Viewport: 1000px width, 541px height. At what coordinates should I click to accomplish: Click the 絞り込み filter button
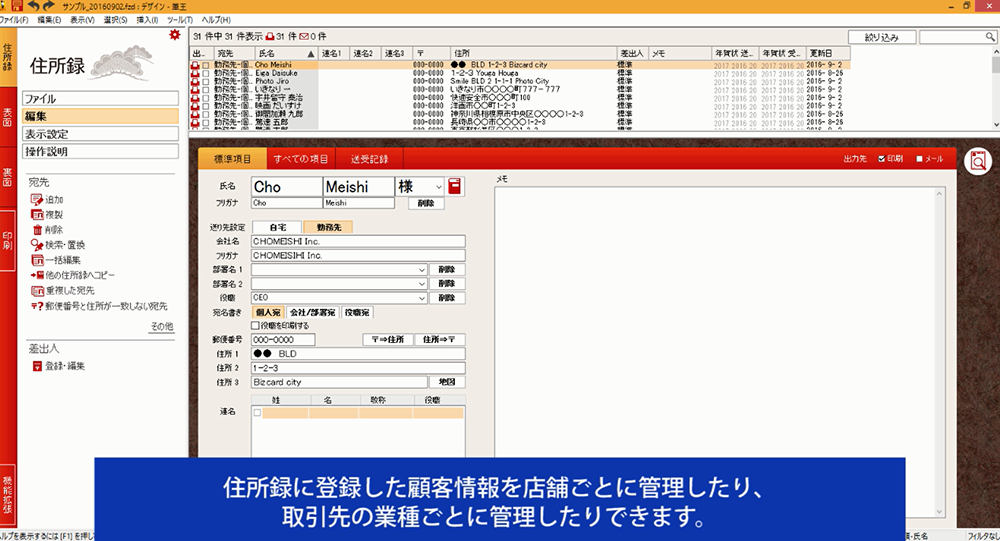tap(882, 37)
